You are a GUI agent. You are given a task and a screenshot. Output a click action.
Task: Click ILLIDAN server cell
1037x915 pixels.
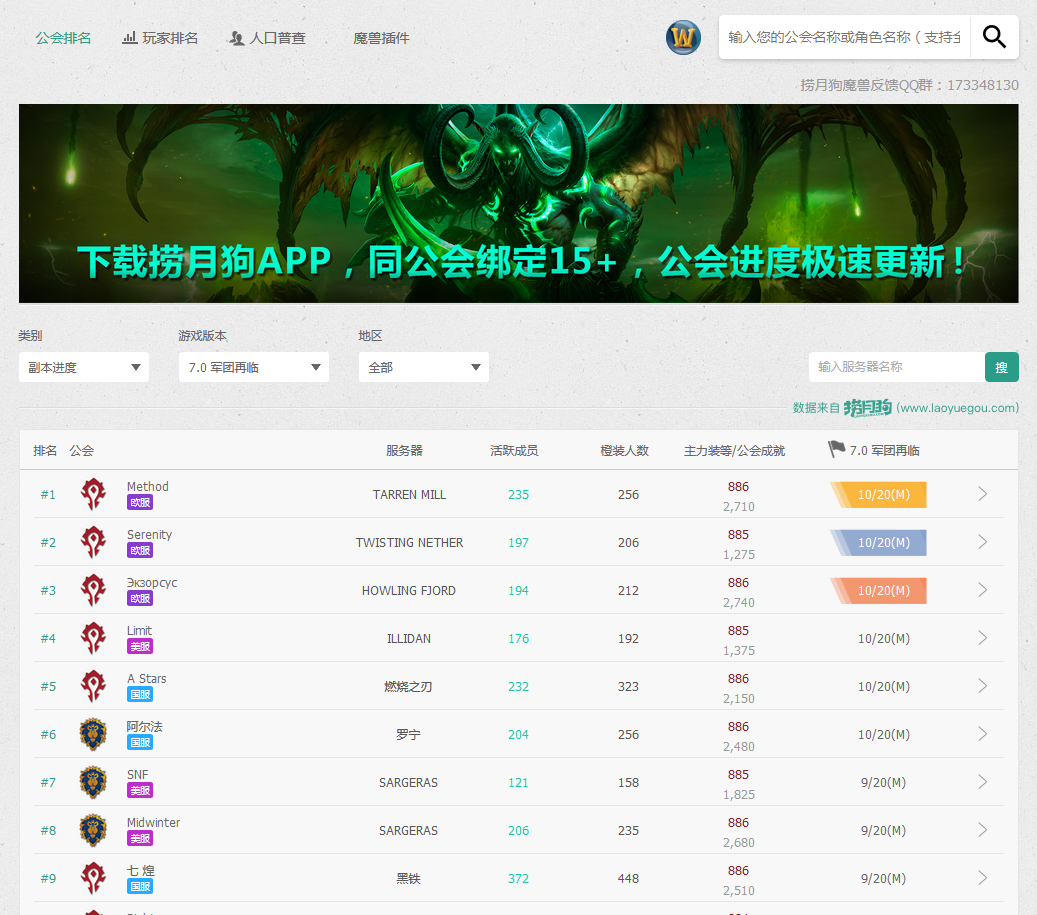tap(409, 639)
